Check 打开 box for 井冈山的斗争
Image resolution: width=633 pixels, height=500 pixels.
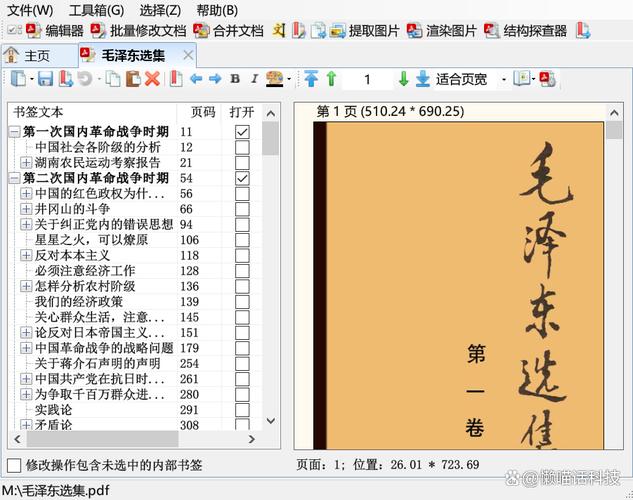(242, 209)
